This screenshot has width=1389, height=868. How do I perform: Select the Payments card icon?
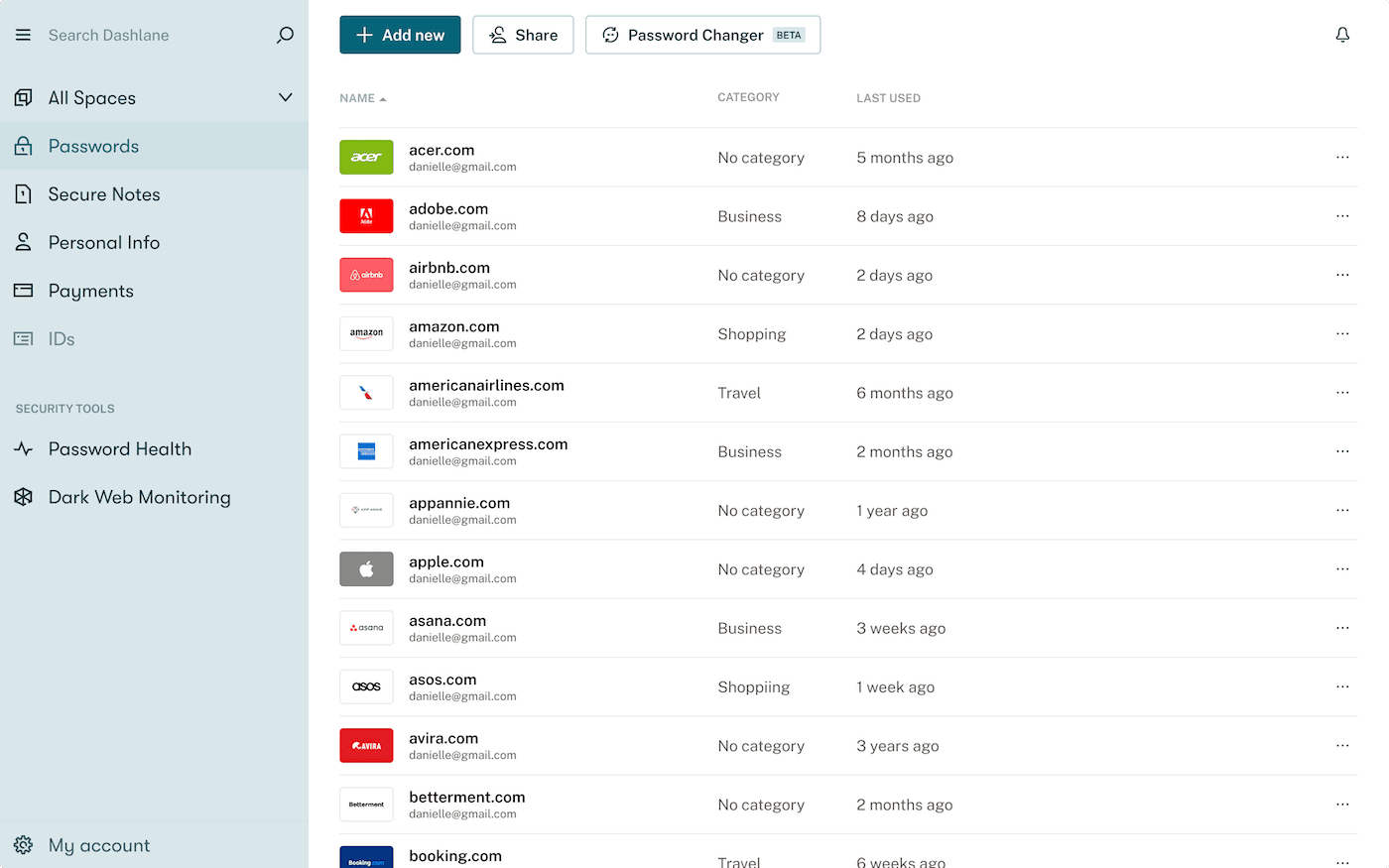click(23, 290)
